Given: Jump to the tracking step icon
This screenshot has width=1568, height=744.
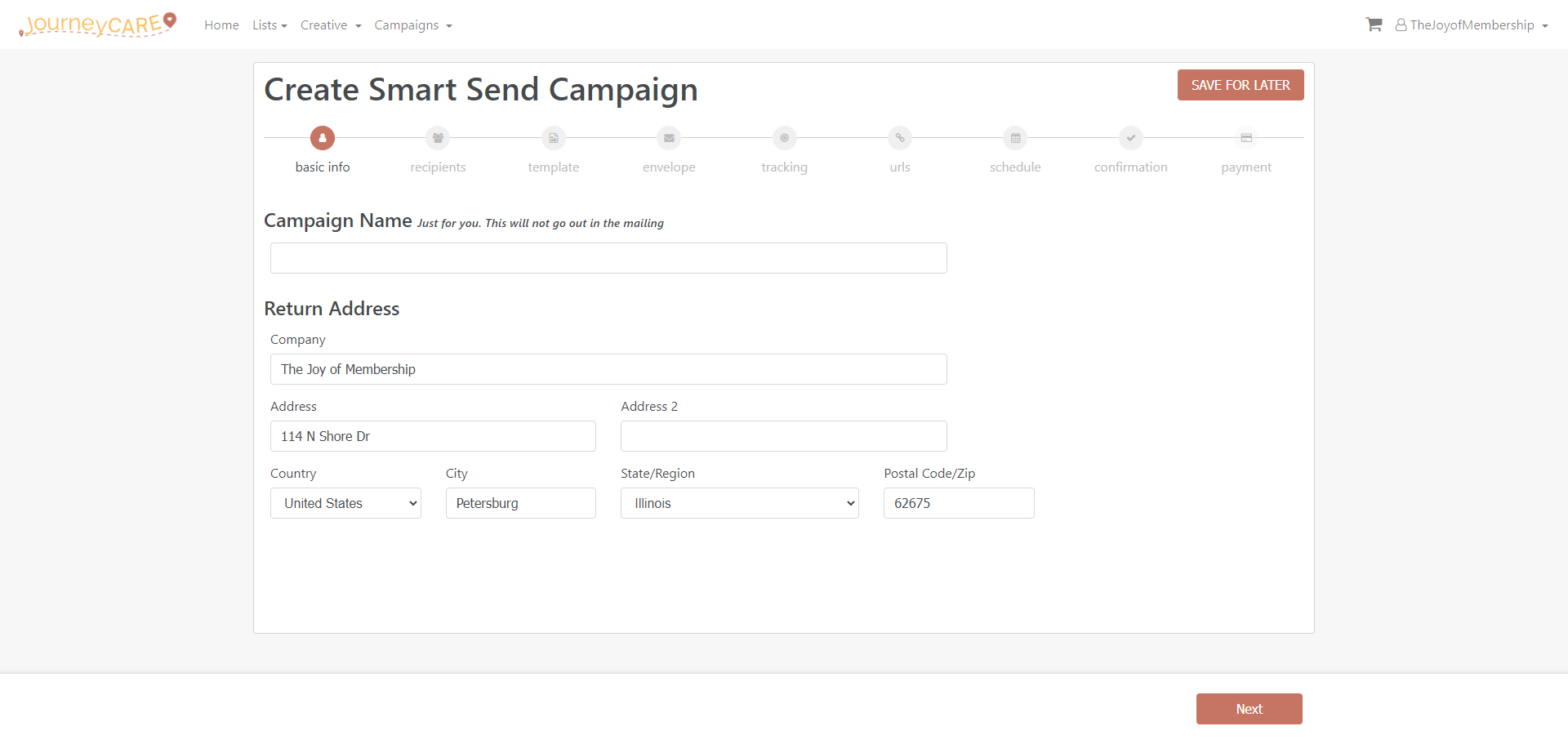Looking at the screenshot, I should point(785,138).
